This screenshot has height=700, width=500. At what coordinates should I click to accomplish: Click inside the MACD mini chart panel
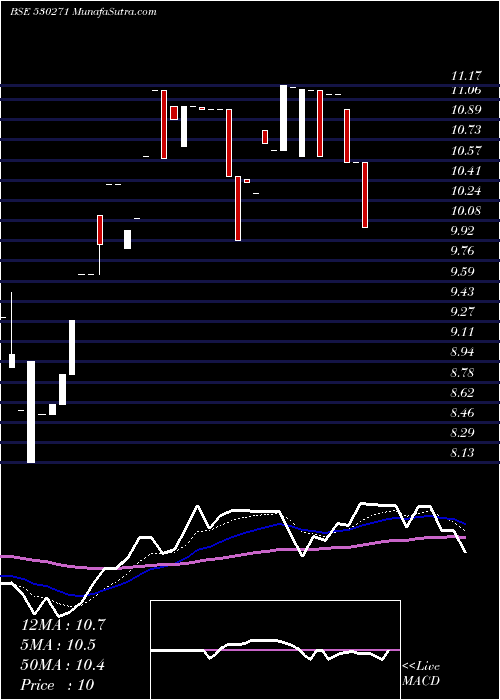(275, 650)
